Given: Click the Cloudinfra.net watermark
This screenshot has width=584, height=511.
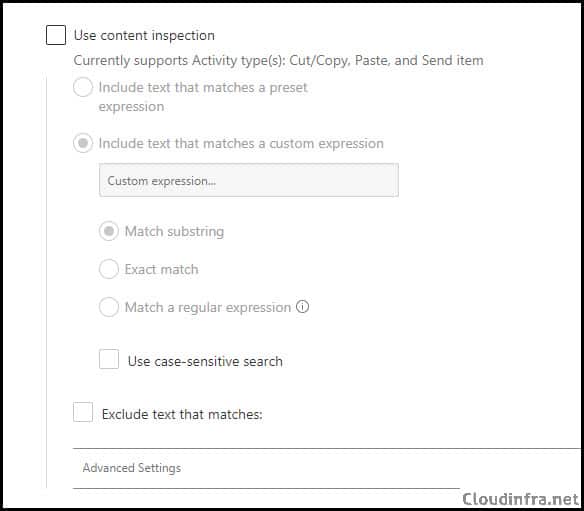Looking at the screenshot, I should pyautogui.click(x=520, y=498).
